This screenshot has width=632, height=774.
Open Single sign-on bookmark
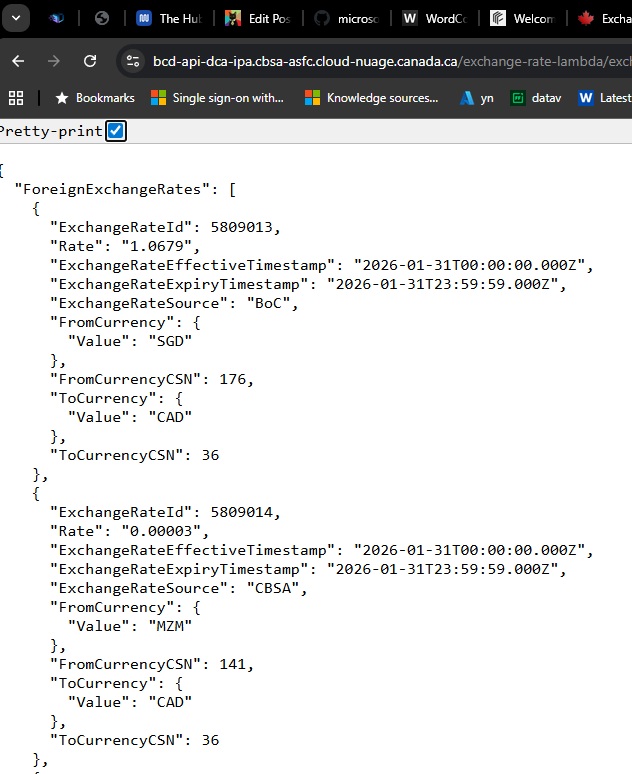(x=217, y=98)
